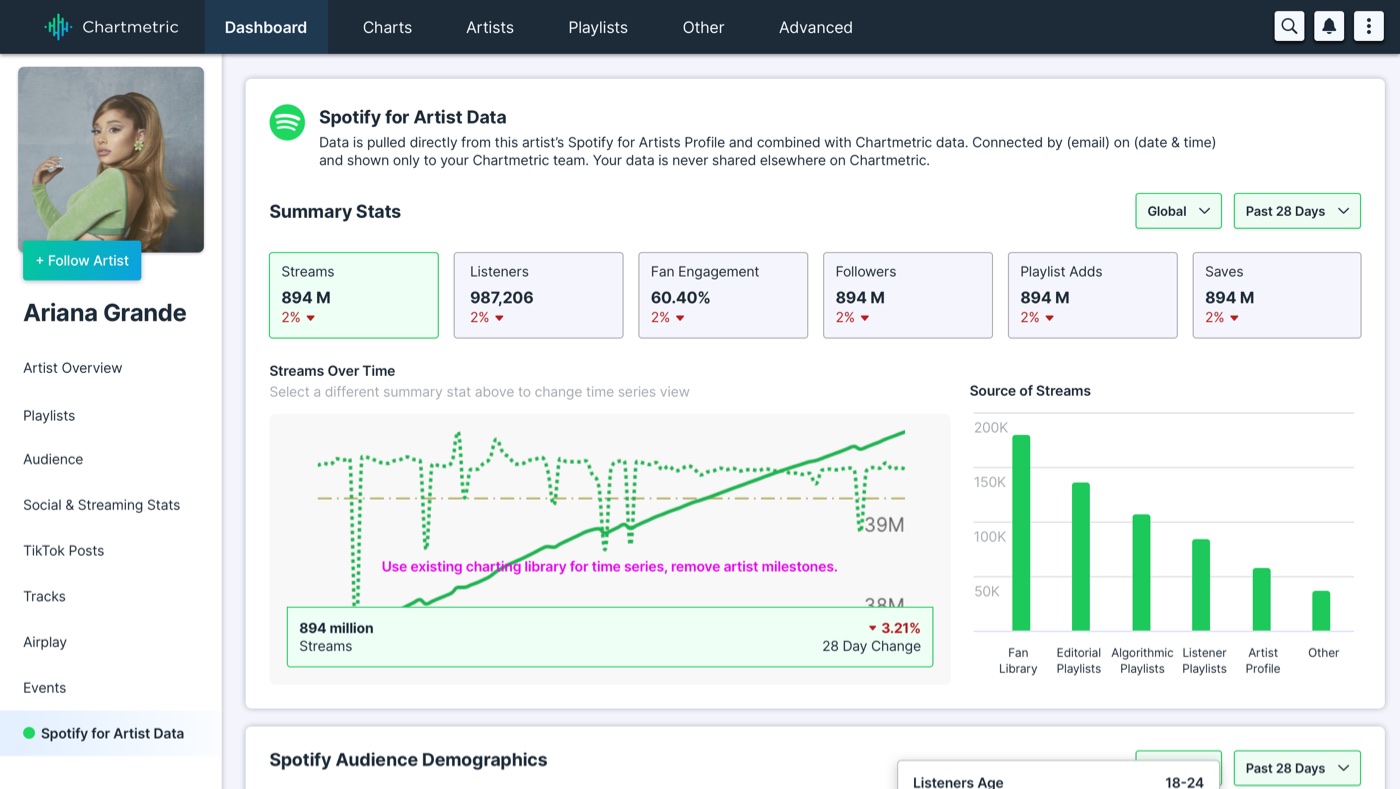
Task: Click the Editorial Playlists bar
Action: pyautogui.click(x=1081, y=557)
